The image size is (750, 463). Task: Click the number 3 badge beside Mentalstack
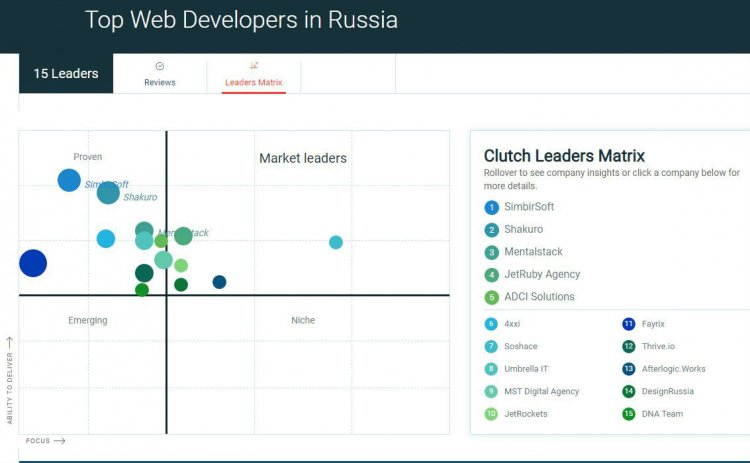pyautogui.click(x=491, y=252)
